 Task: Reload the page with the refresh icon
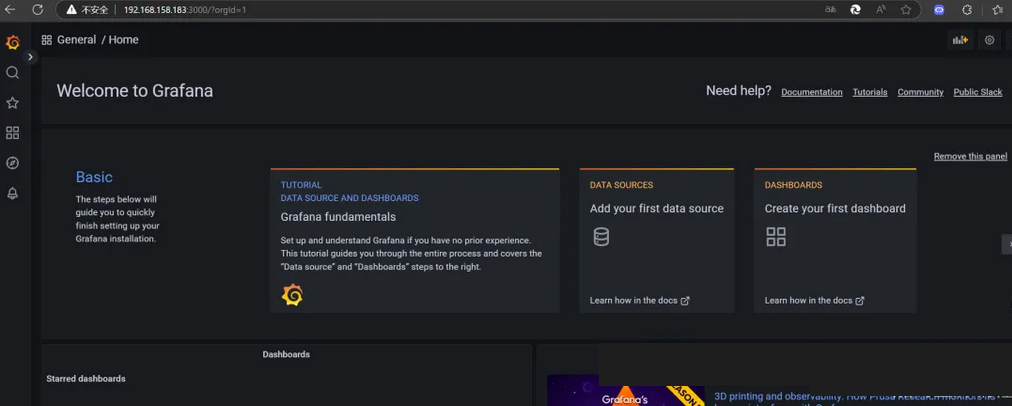(x=37, y=10)
